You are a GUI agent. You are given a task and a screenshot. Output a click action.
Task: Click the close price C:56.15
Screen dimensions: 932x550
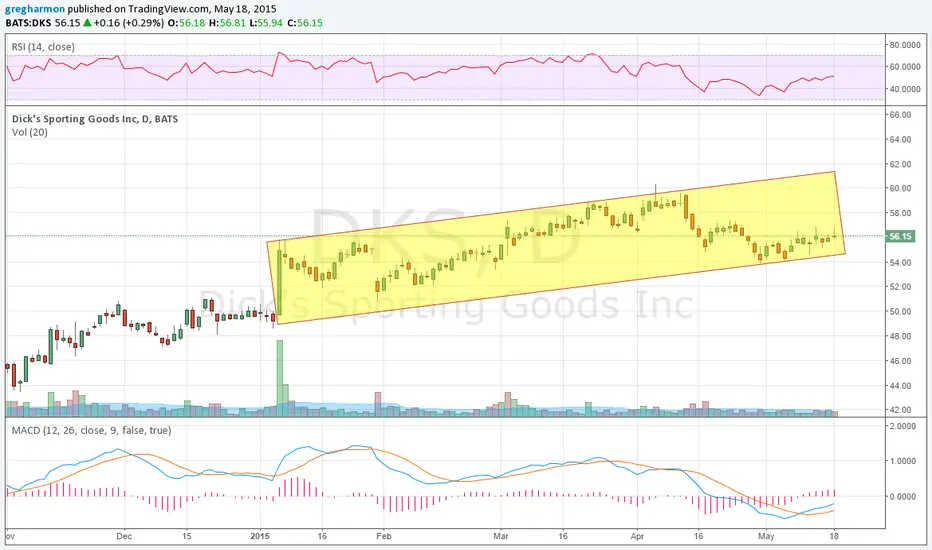[x=305, y=23]
